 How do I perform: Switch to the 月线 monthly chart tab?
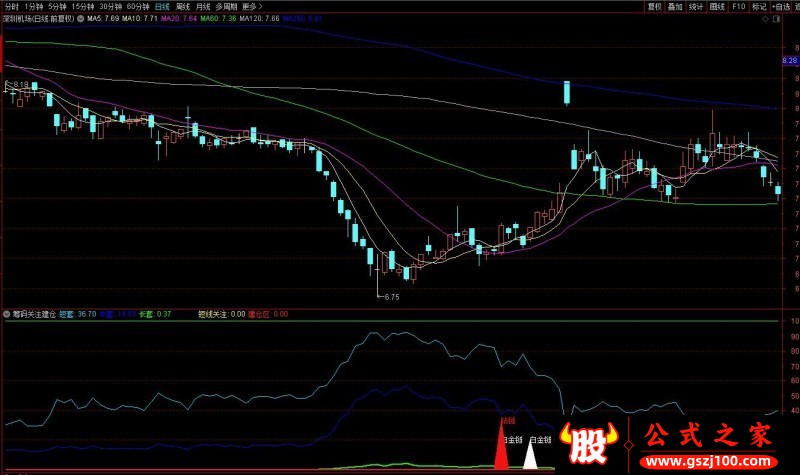pos(203,7)
